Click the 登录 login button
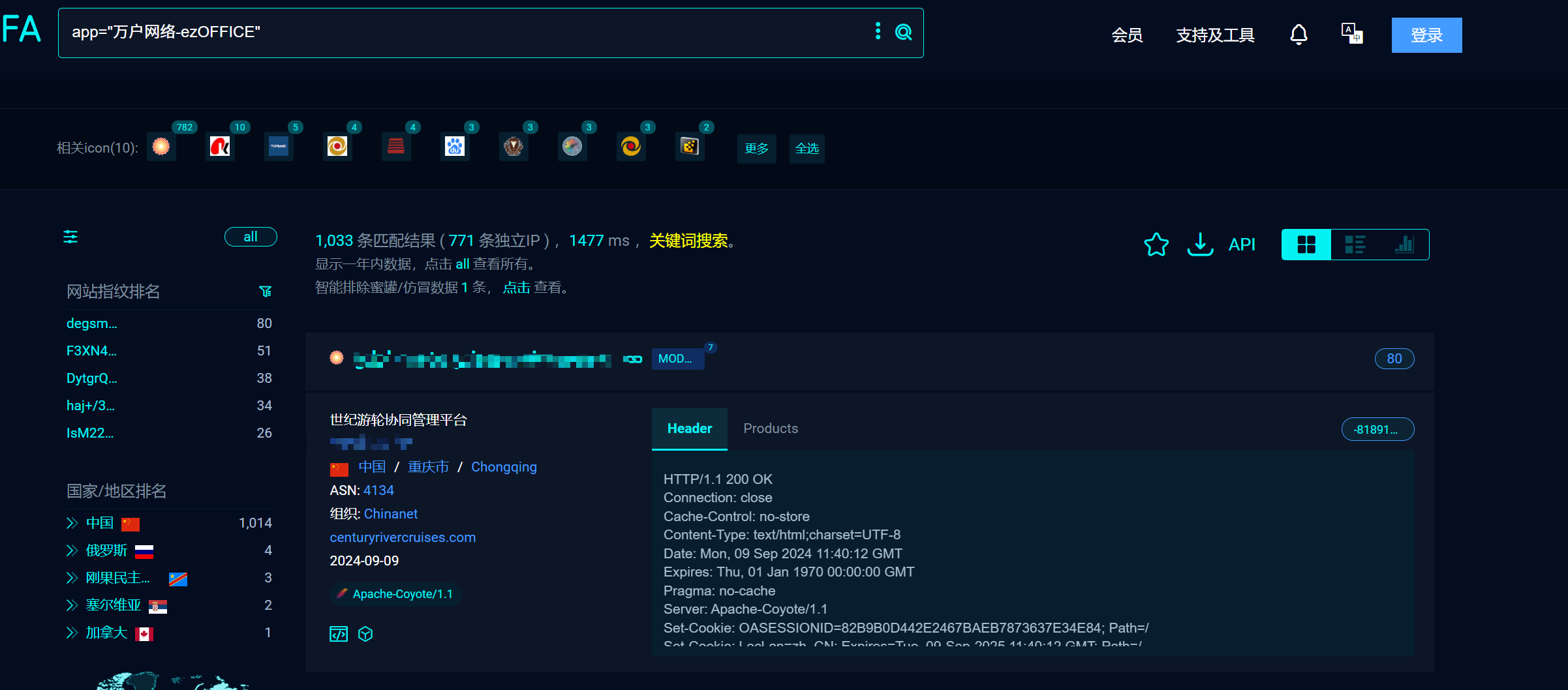 (x=1426, y=35)
